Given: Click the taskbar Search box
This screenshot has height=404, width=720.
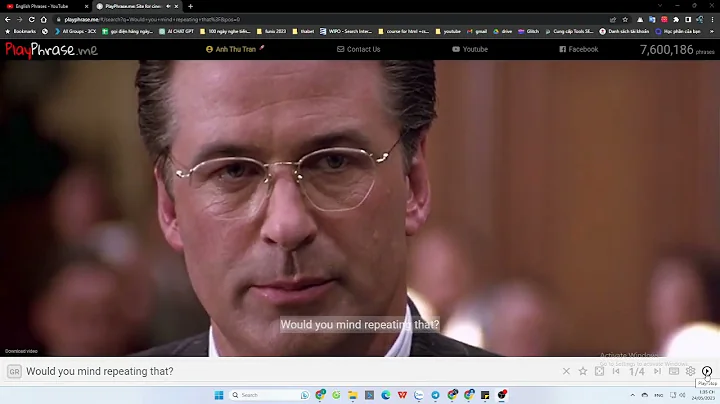Looking at the screenshot, I should pyautogui.click(x=269, y=395).
